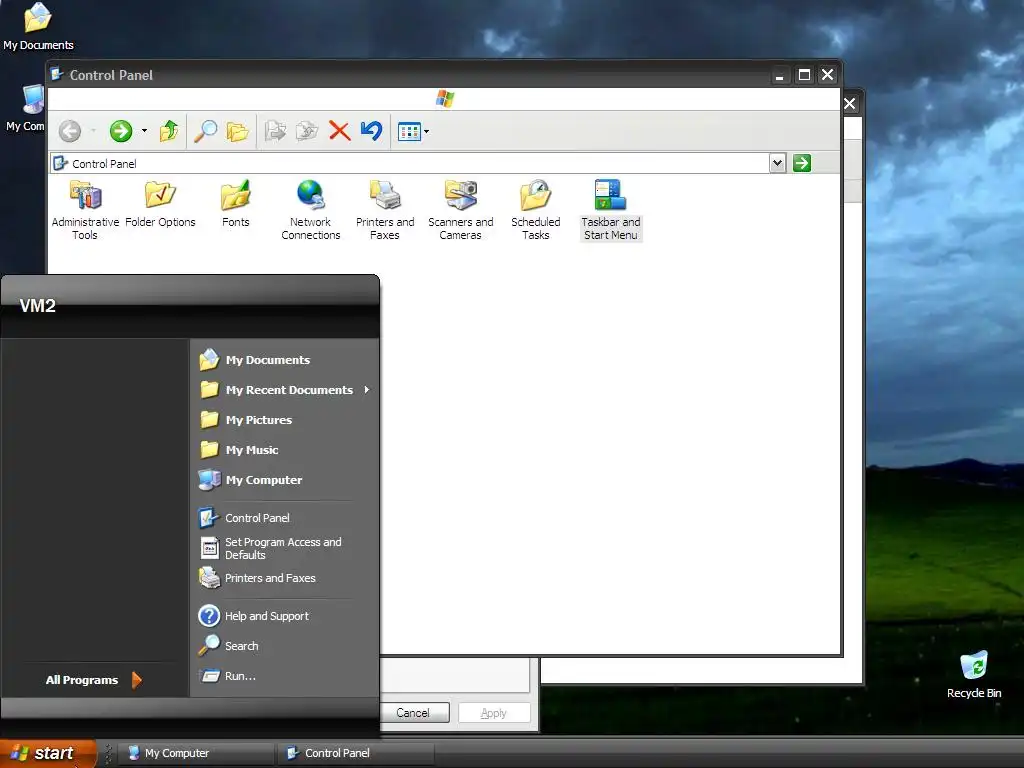Click the Copy To toolbar icon
The height and width of the screenshot is (768, 1024).
coord(307,131)
